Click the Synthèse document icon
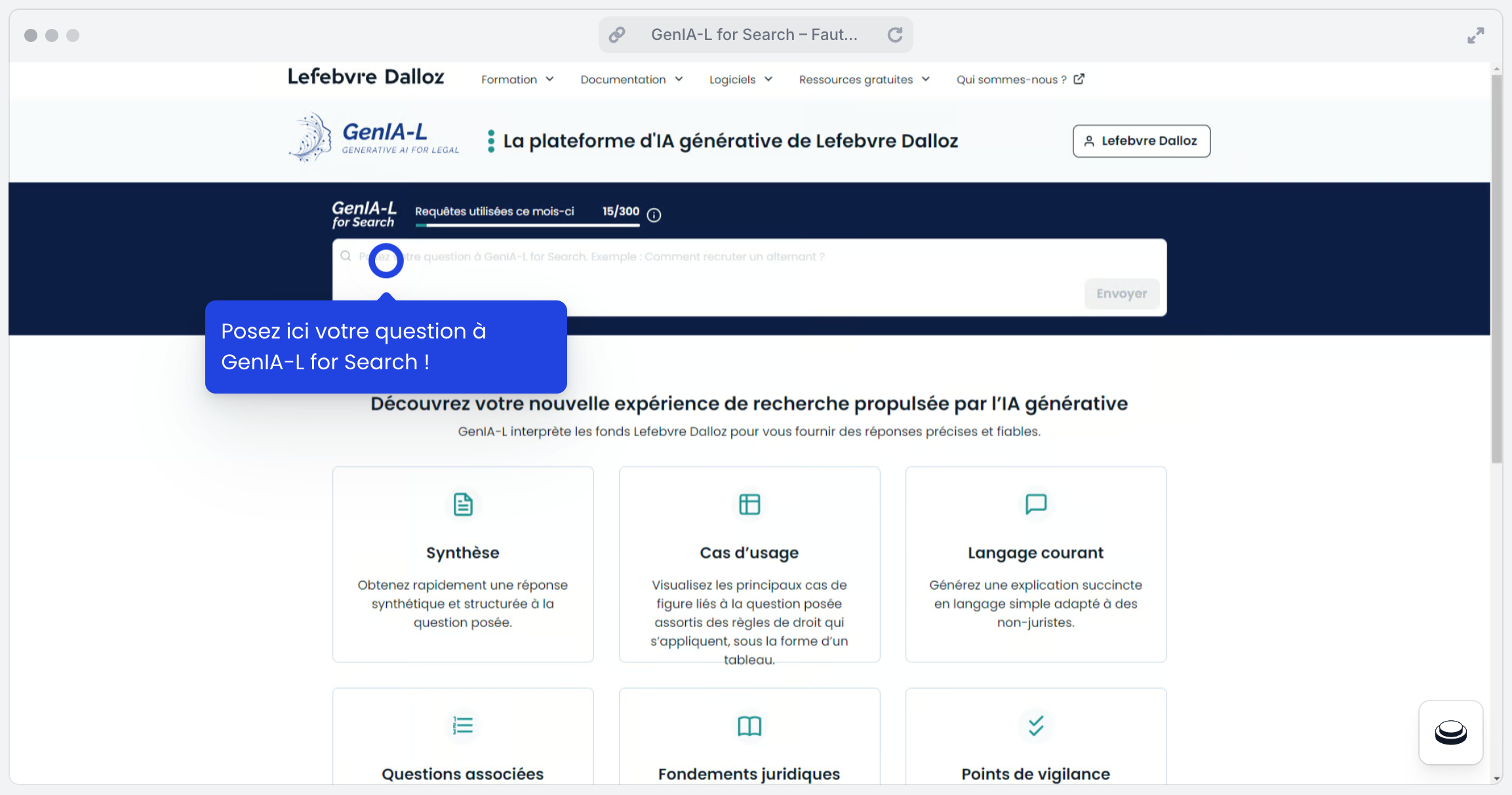 point(463,504)
